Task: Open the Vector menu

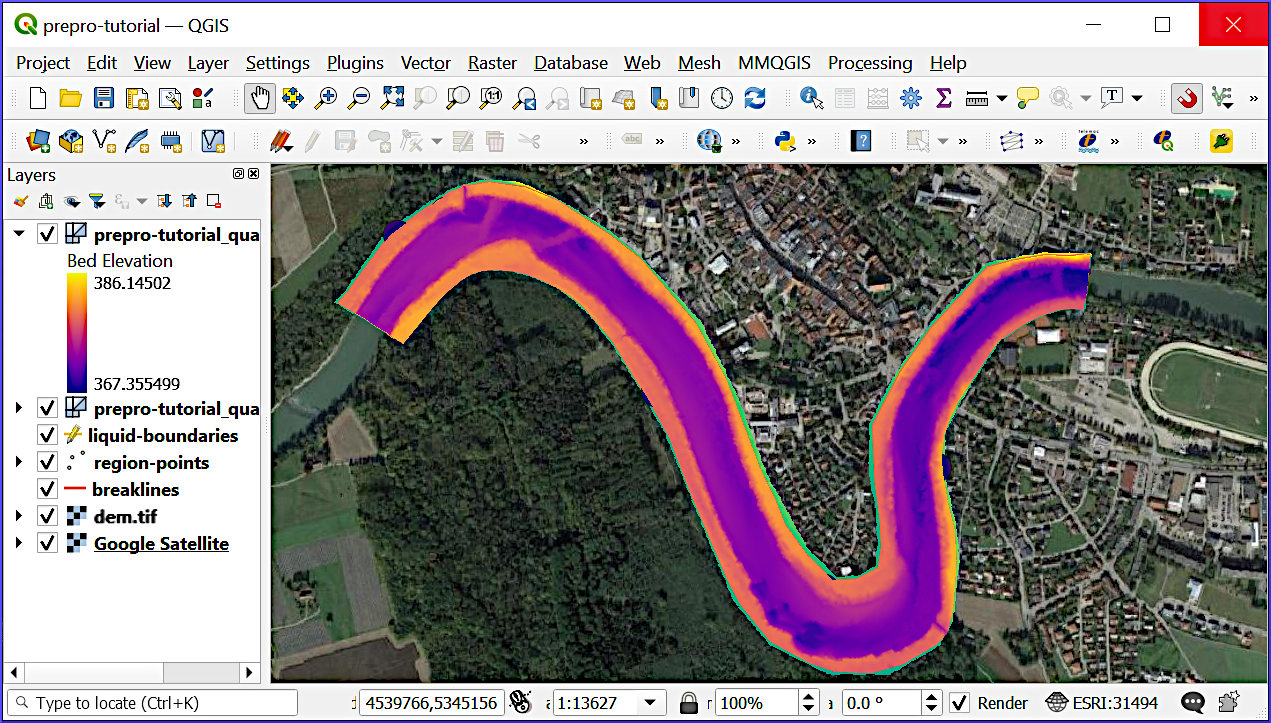Action: [x=425, y=62]
